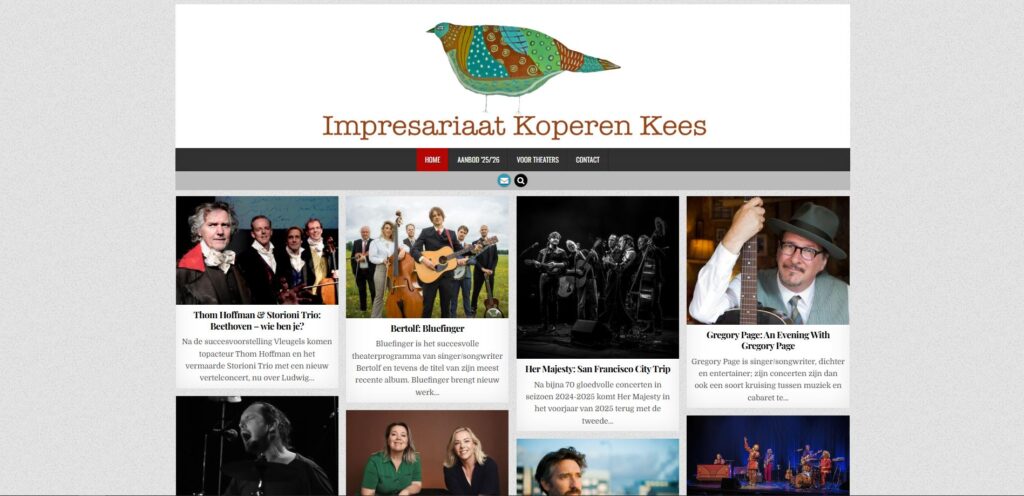Select the Home menu item
Viewport: 1024px width, 496px height.
click(432, 160)
